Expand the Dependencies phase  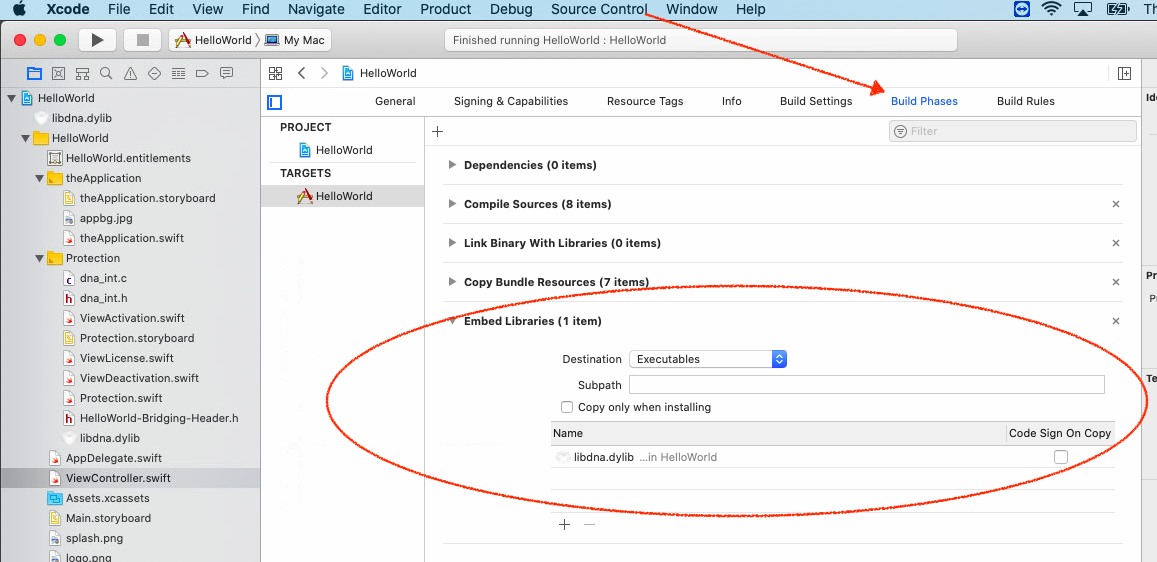[452, 165]
